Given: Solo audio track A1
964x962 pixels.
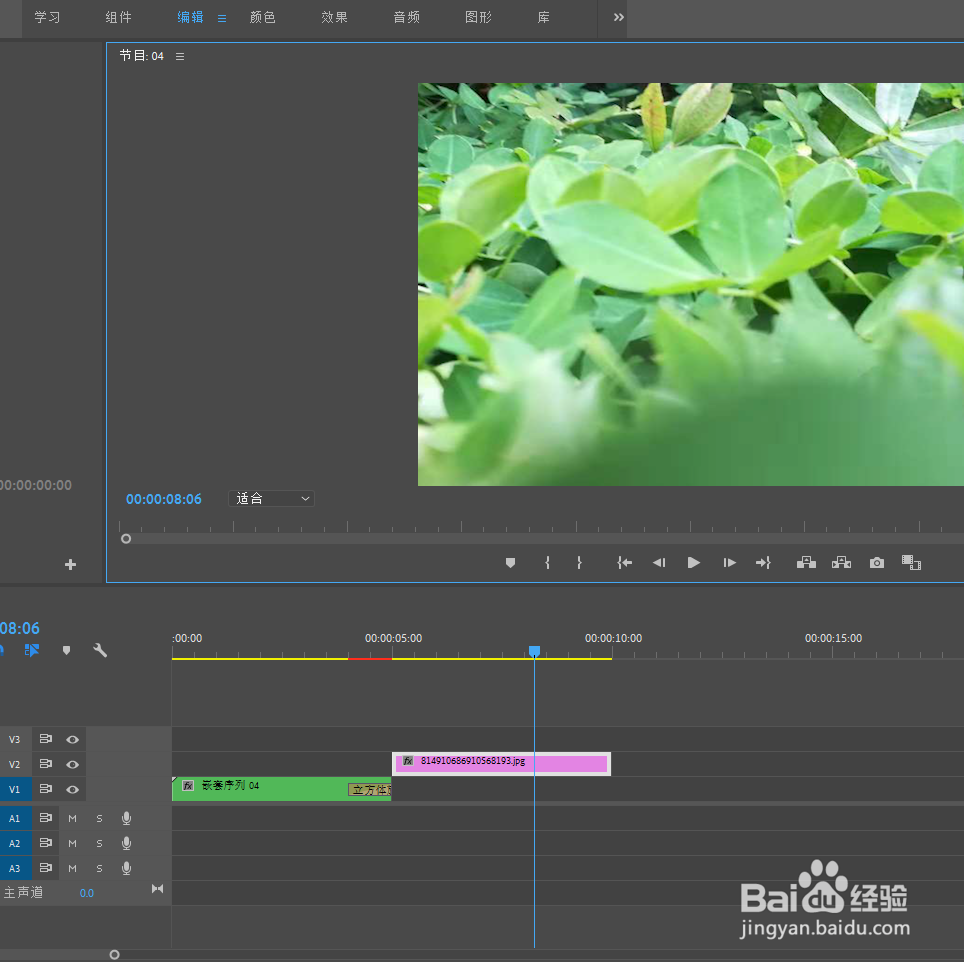Looking at the screenshot, I should click(100, 818).
